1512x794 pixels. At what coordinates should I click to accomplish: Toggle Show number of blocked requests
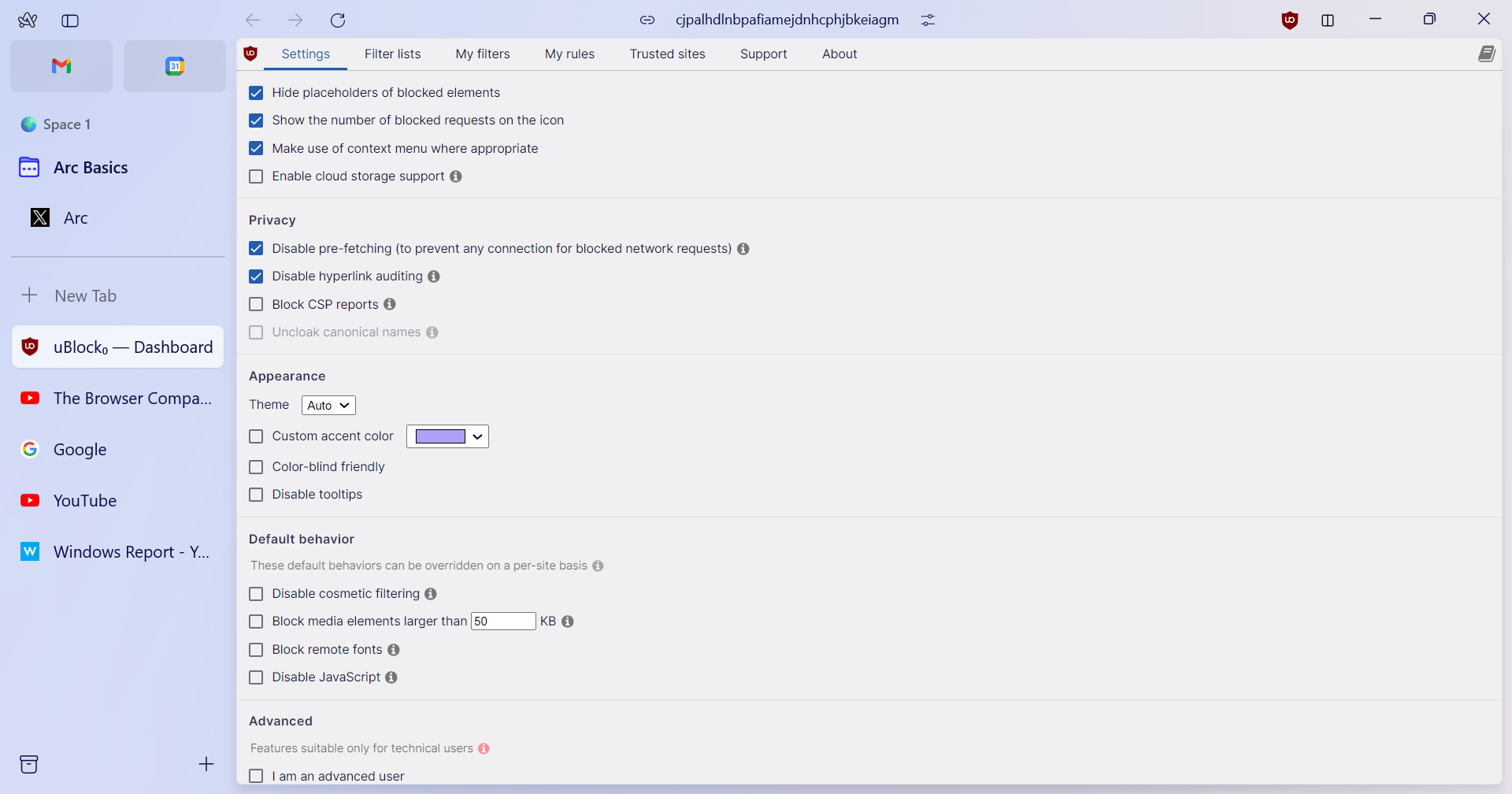pyautogui.click(x=256, y=121)
